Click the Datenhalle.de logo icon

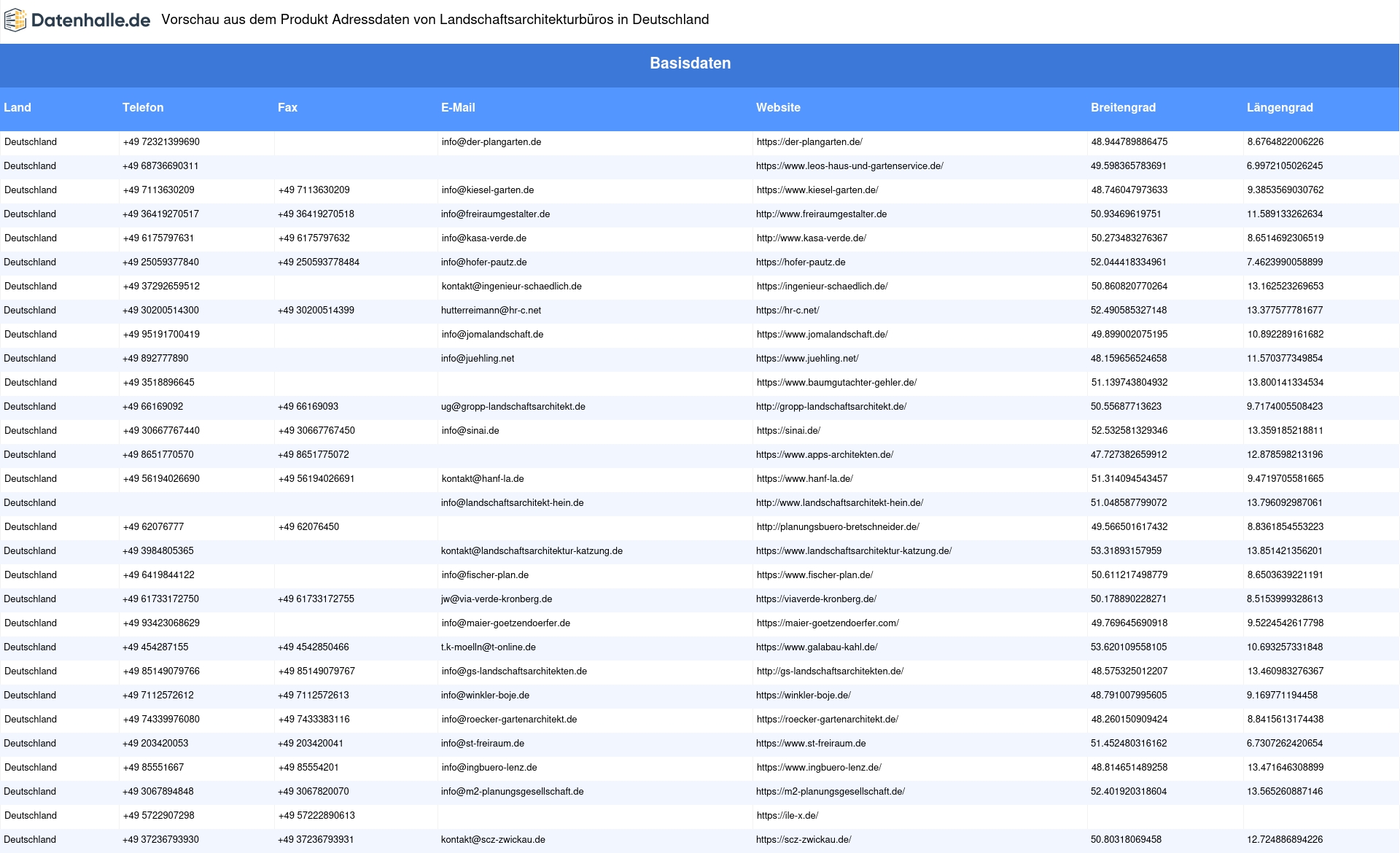point(15,20)
